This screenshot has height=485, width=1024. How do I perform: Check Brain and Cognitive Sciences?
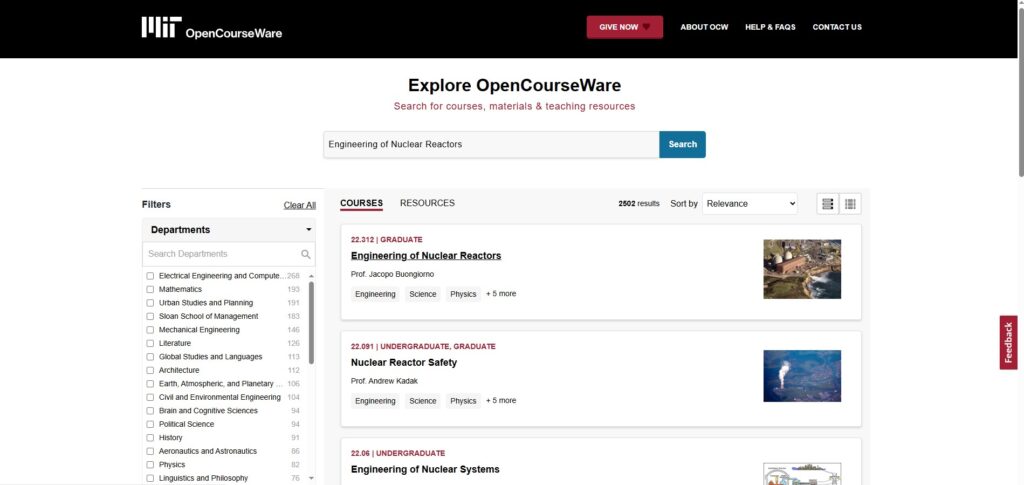click(x=150, y=411)
